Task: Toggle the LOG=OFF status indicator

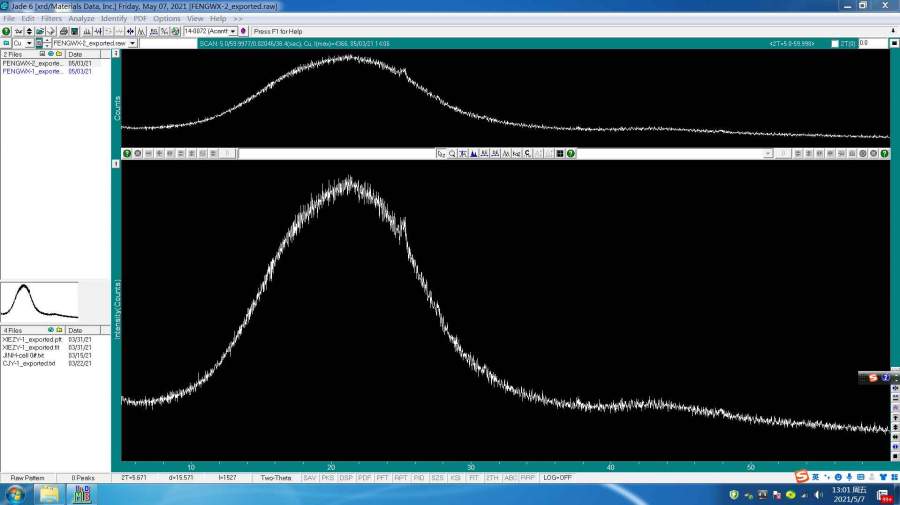Action: pos(558,477)
